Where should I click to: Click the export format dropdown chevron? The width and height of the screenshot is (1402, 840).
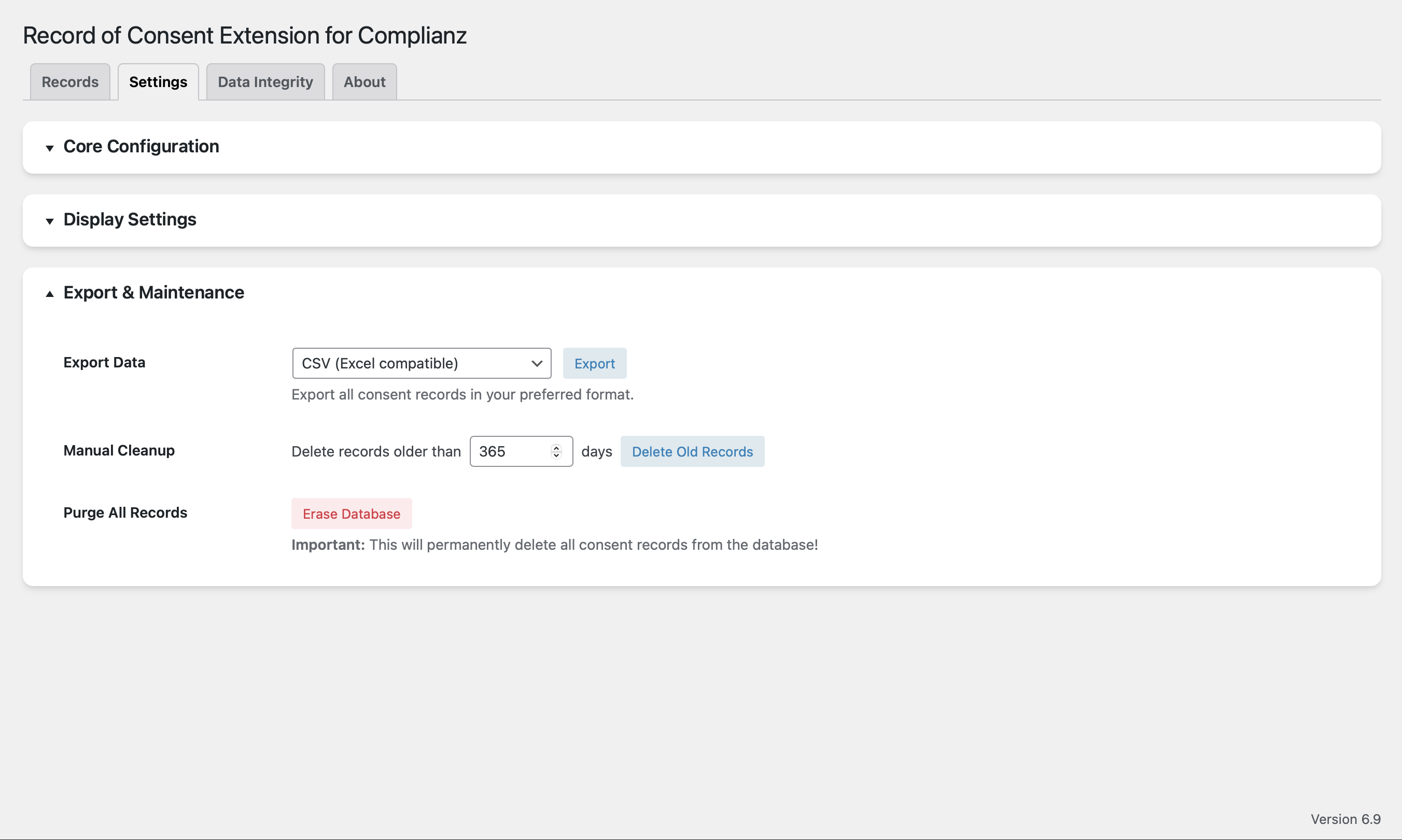pyautogui.click(x=537, y=363)
